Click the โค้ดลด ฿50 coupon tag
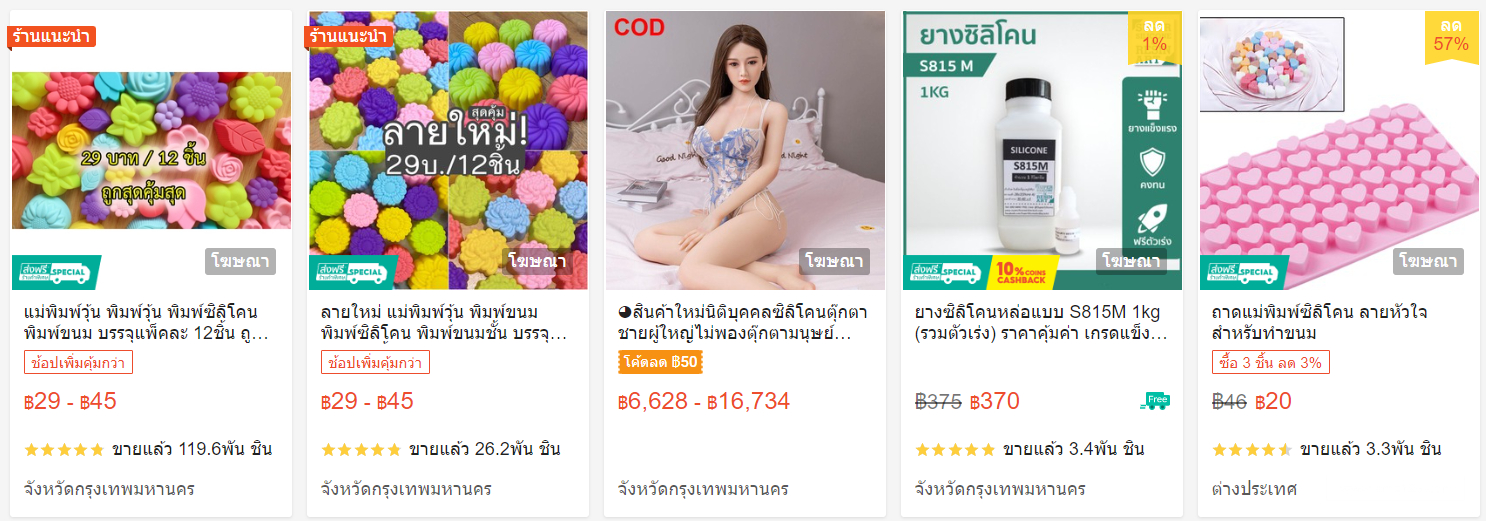 [660, 362]
